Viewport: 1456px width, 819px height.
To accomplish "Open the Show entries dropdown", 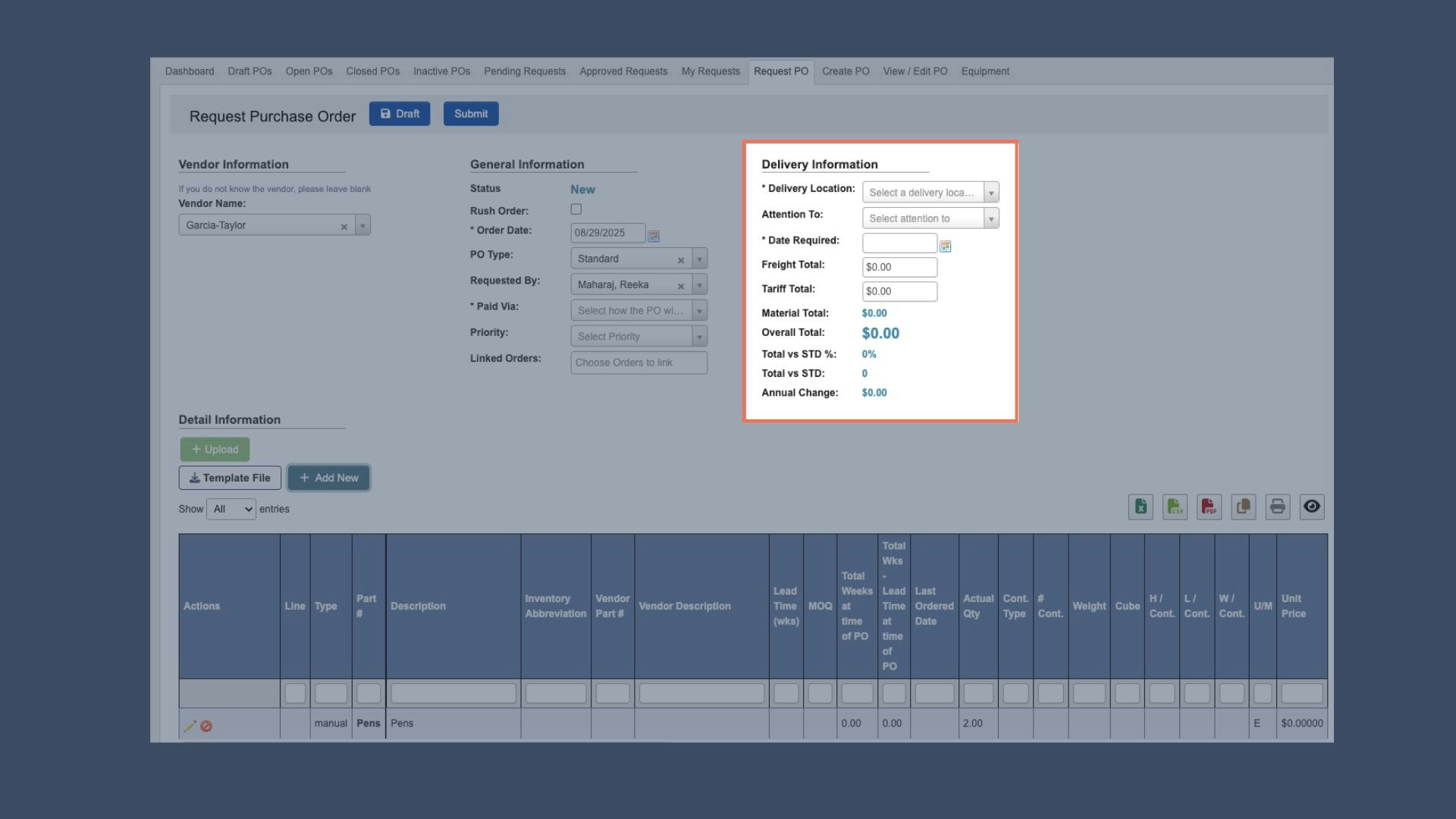I will click(x=231, y=509).
